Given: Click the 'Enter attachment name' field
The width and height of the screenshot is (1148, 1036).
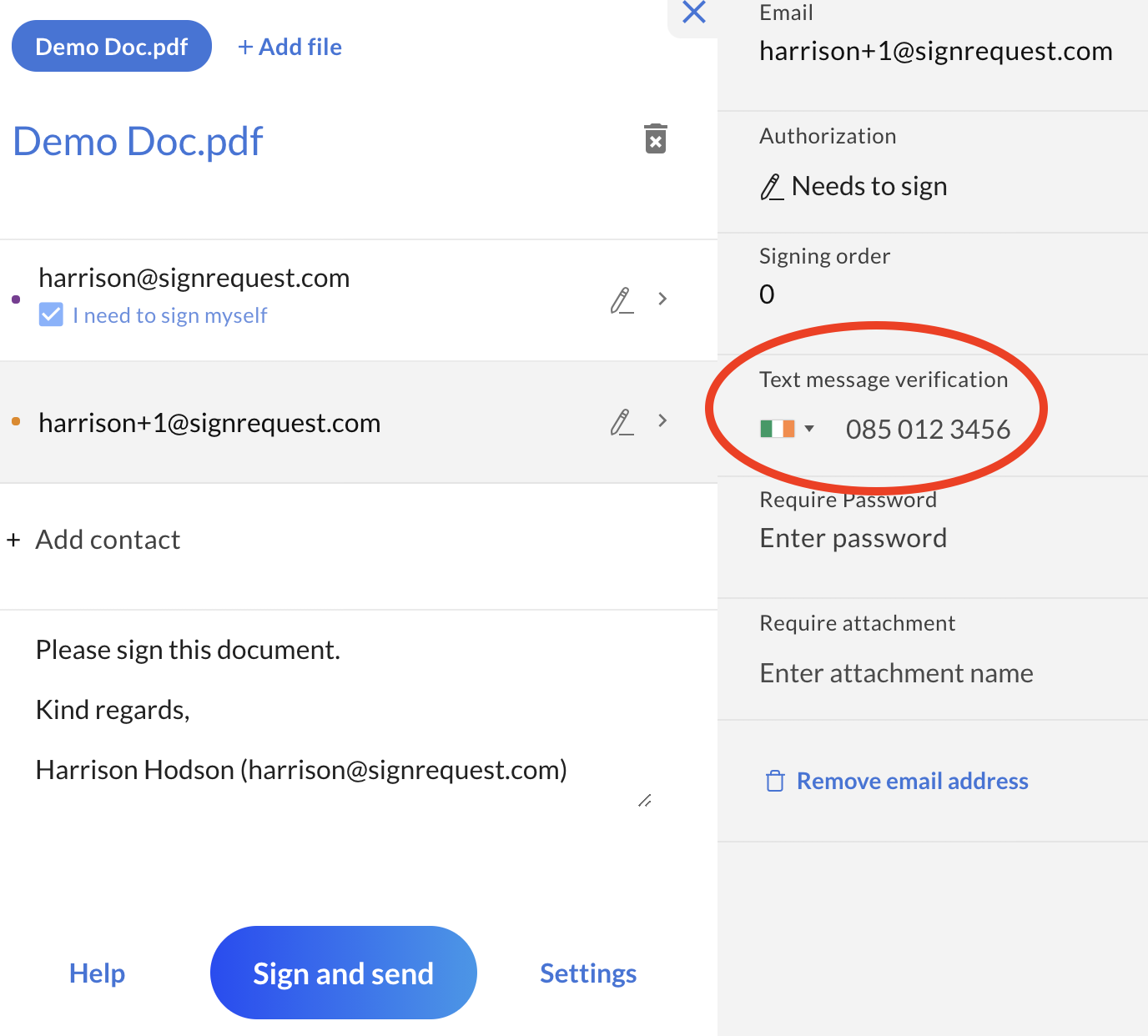Looking at the screenshot, I should [x=896, y=673].
